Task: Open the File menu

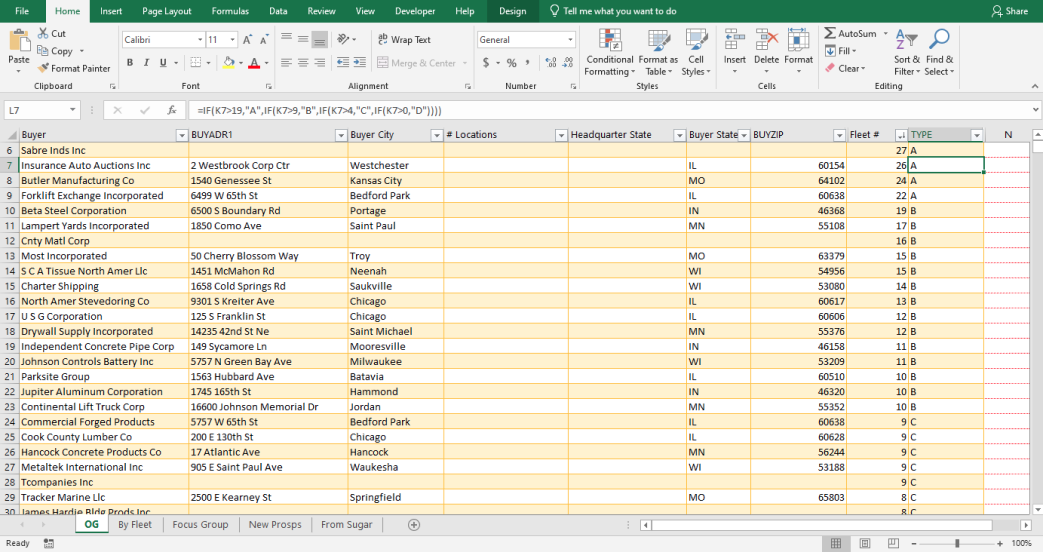Action: 22,11
